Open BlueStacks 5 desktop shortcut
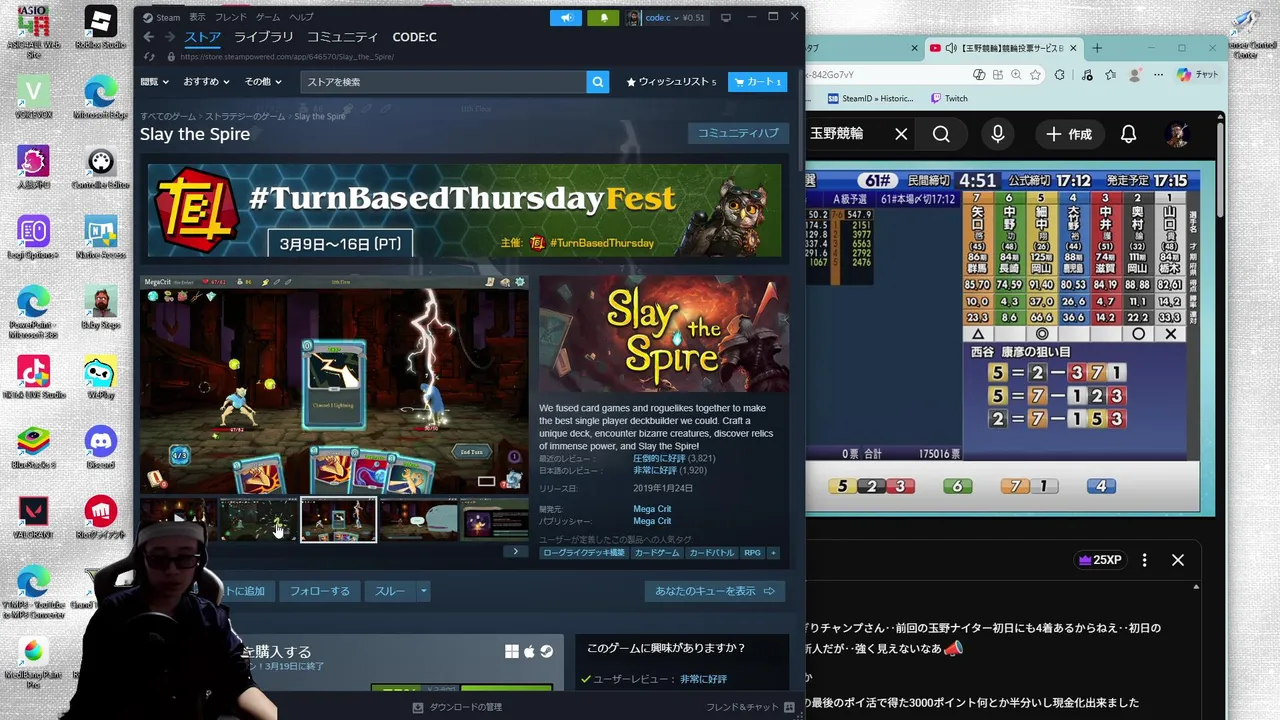 coord(33,446)
